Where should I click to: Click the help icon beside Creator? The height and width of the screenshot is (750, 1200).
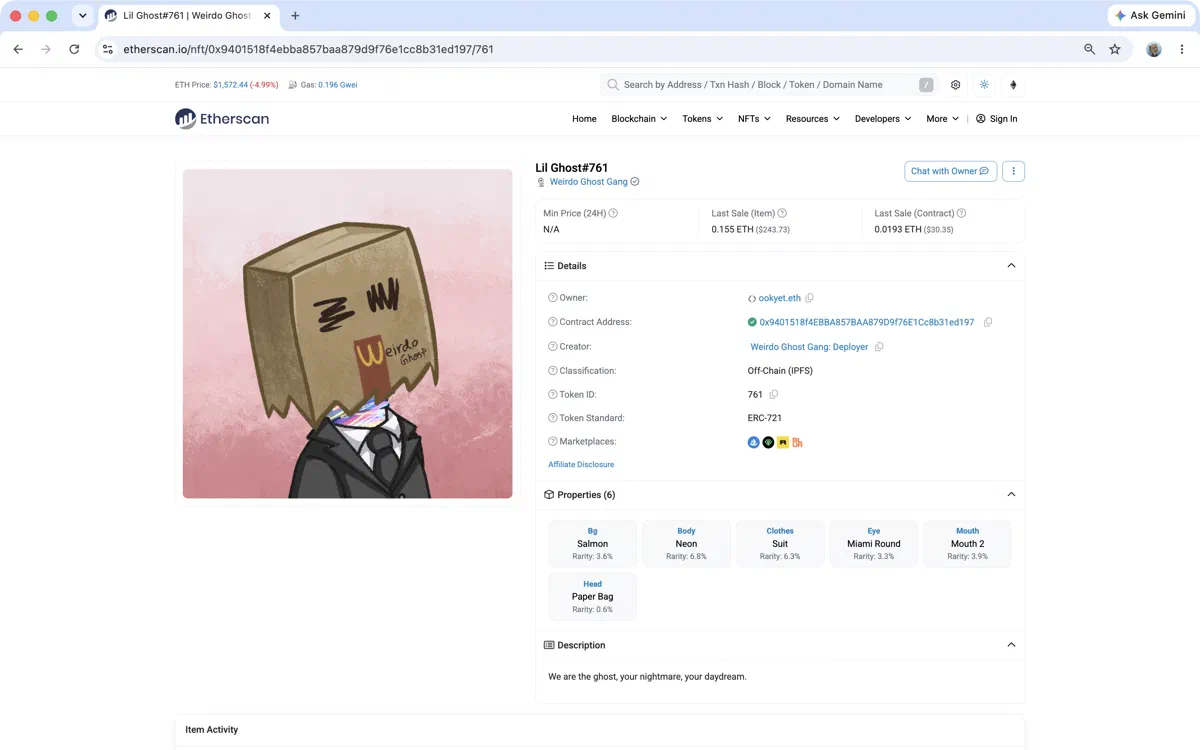tap(552, 347)
